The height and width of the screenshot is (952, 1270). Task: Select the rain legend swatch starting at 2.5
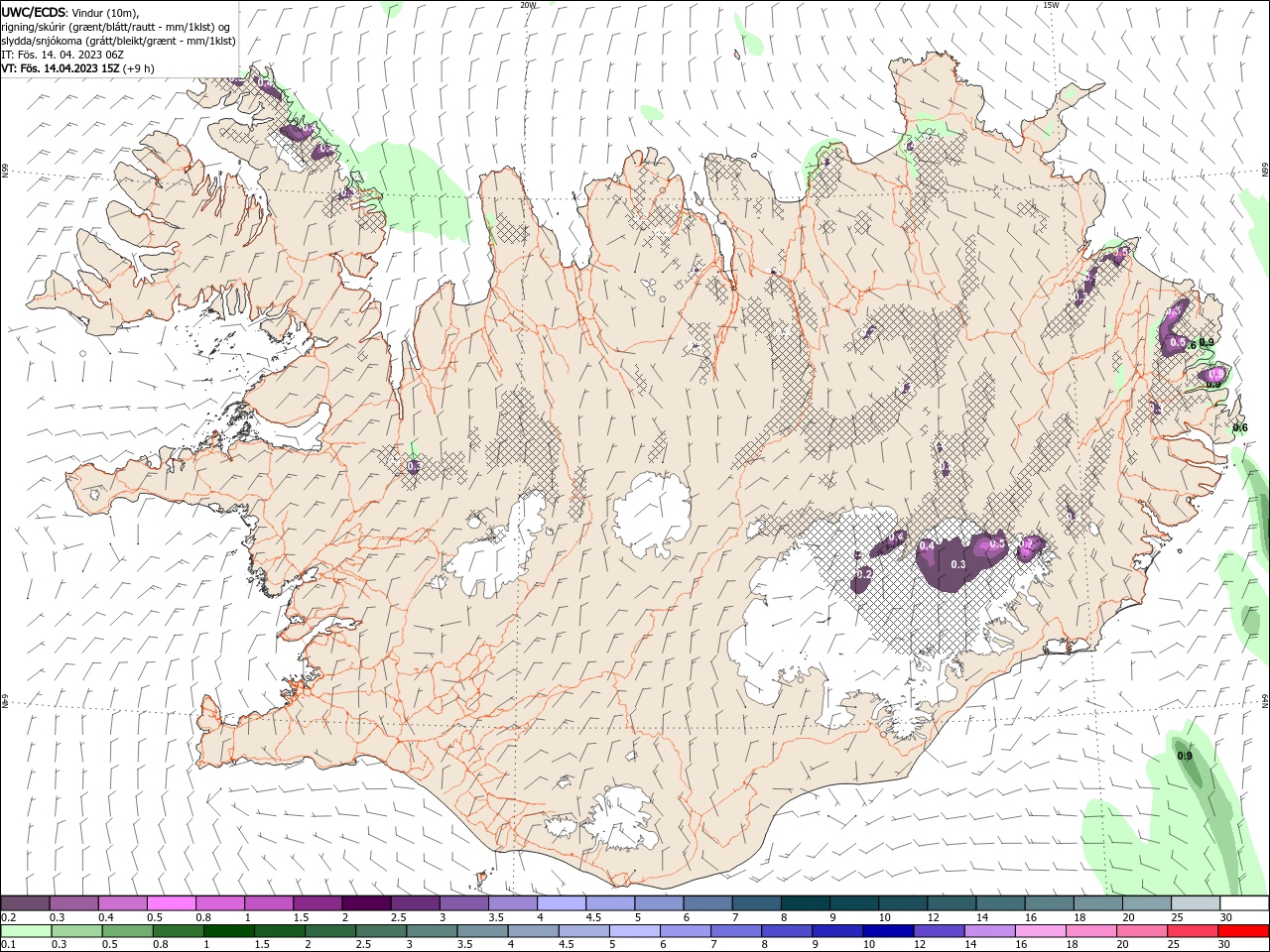coord(383,931)
